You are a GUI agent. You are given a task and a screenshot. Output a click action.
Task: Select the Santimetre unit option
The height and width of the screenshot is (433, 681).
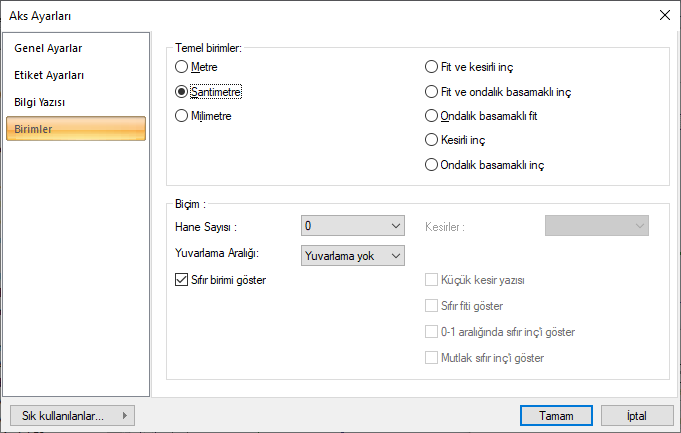click(181, 91)
